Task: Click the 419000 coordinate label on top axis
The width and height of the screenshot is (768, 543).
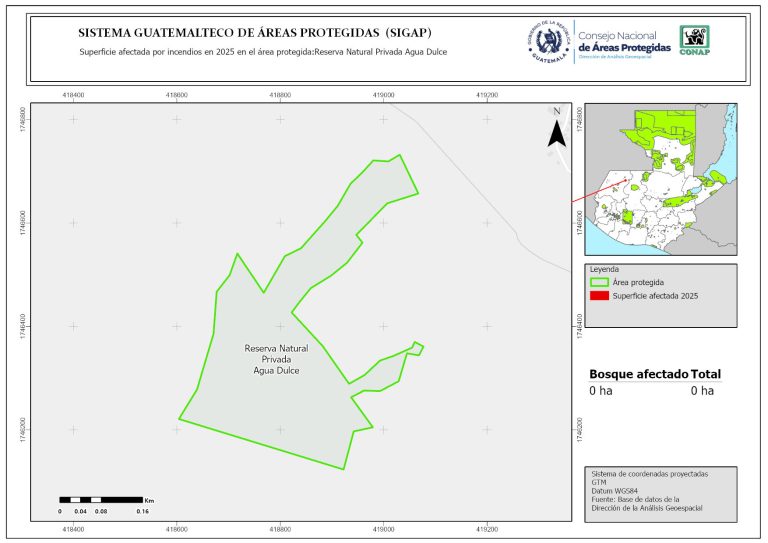Action: (384, 95)
